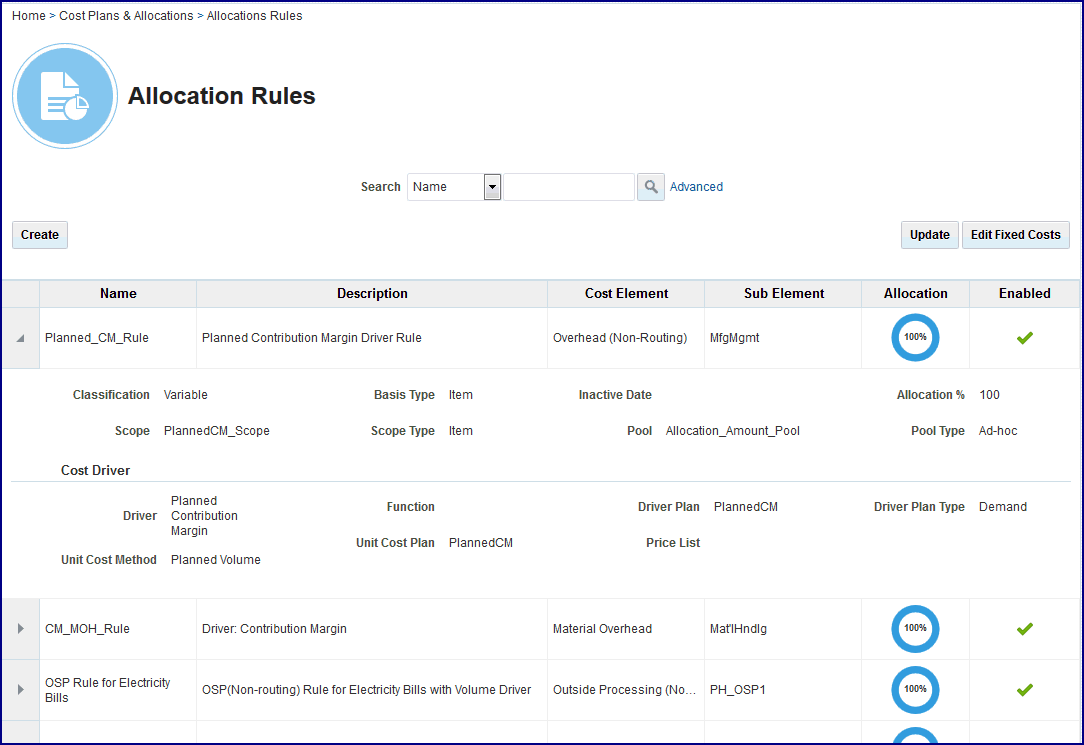The image size is (1084, 745).
Task: Click the Cost Driver section heading
Action: [95, 470]
